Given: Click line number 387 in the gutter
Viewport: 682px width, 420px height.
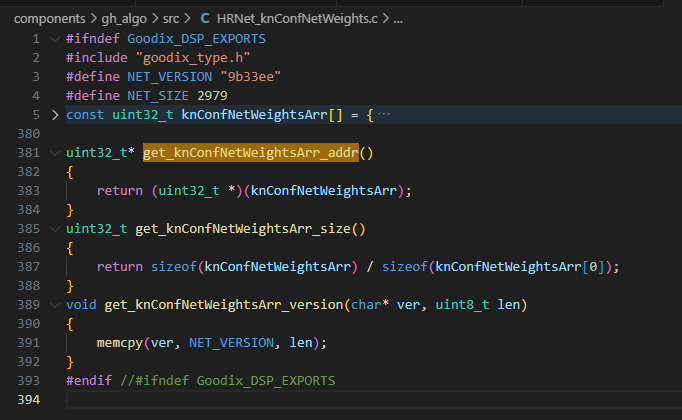Looking at the screenshot, I should pos(29,267).
